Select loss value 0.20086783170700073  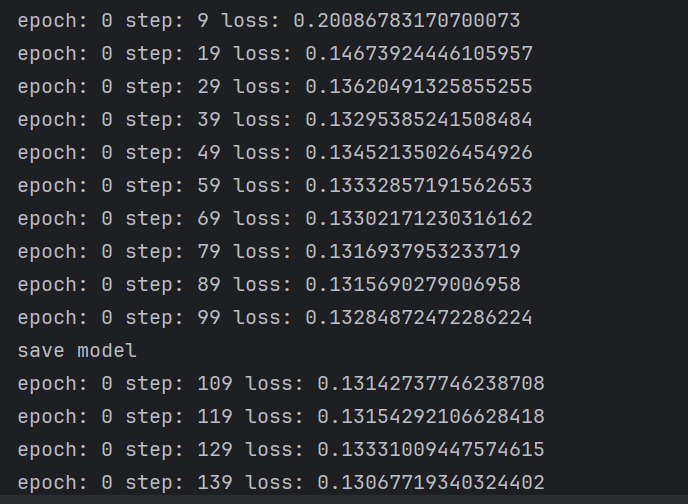click(406, 21)
